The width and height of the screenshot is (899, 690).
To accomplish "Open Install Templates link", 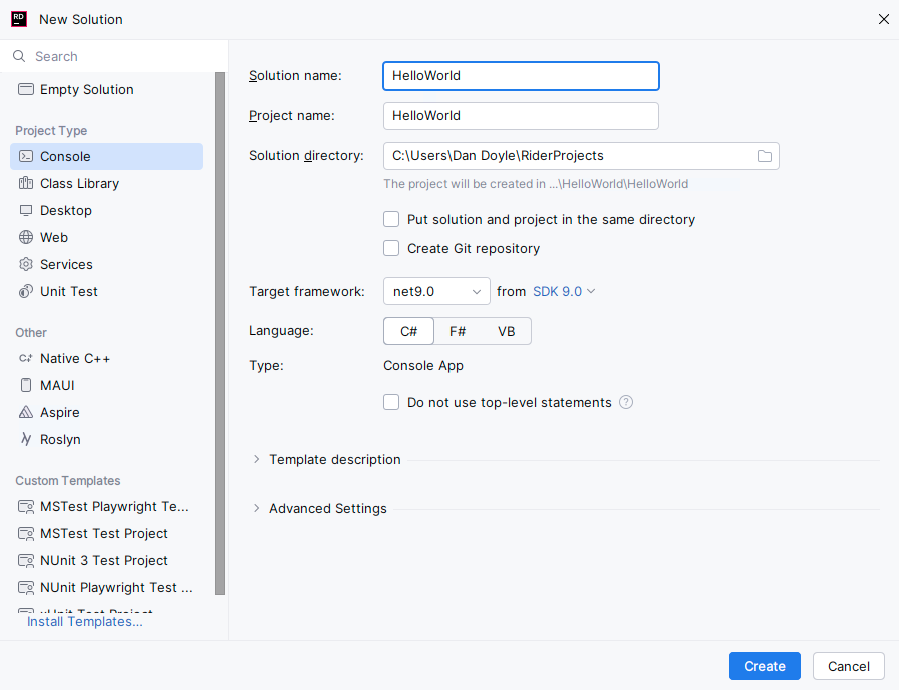I will click(x=84, y=622).
